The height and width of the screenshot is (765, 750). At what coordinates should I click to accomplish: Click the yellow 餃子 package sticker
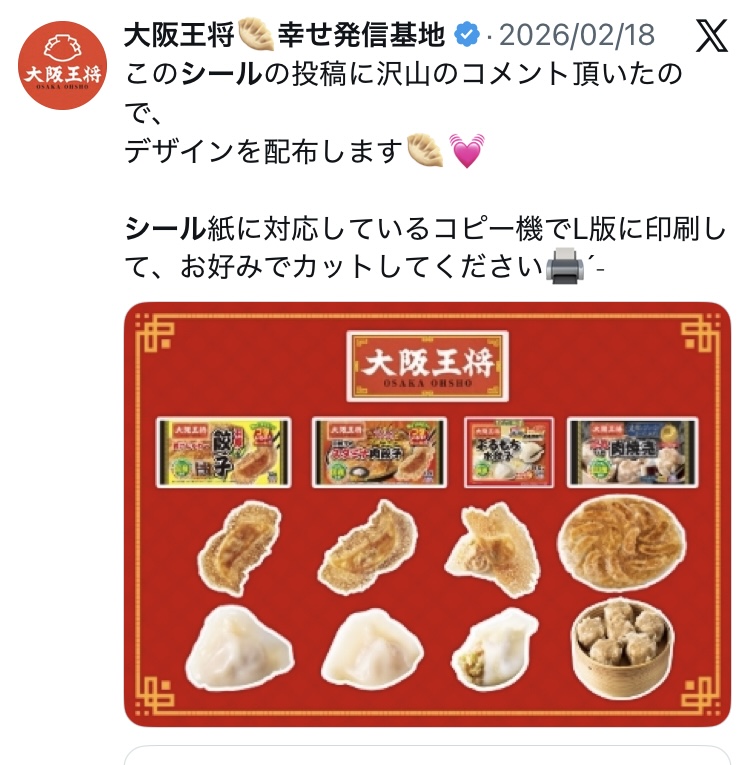(x=223, y=452)
